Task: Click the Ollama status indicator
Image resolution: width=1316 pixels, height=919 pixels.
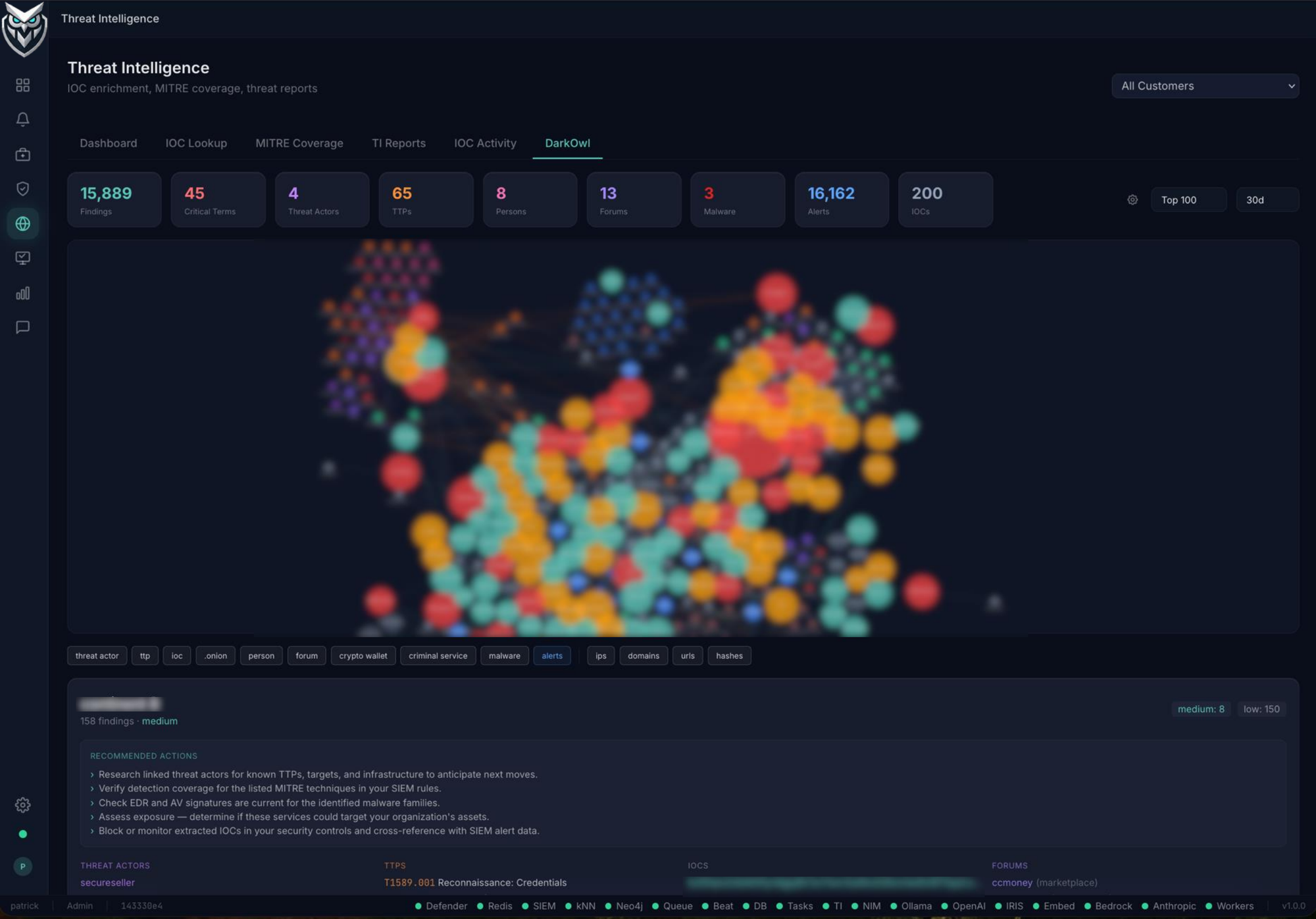Action: (911, 906)
